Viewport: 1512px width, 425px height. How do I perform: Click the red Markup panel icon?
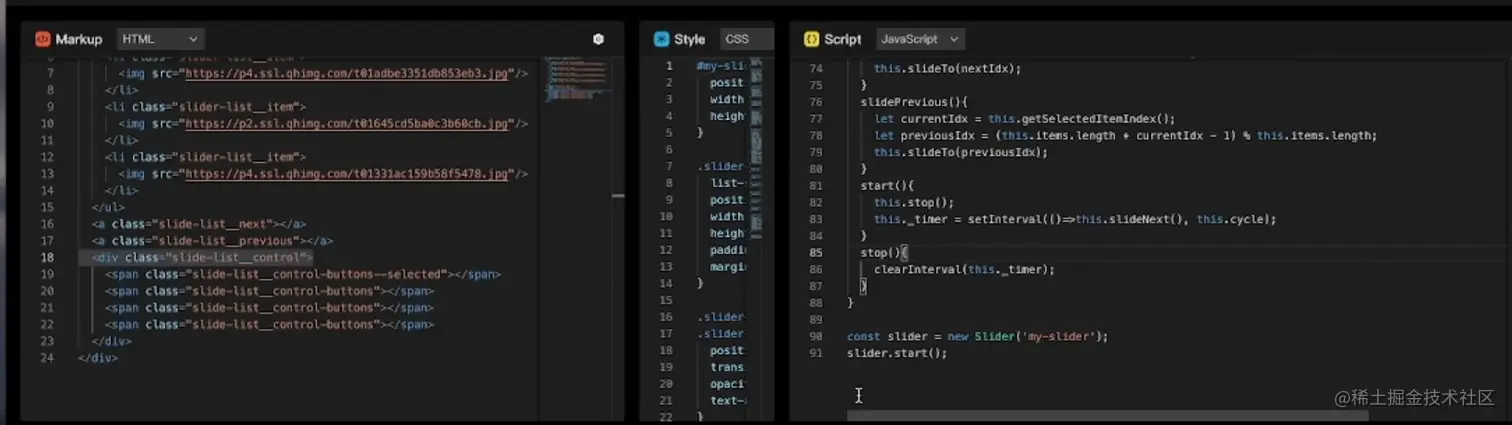click(x=43, y=39)
